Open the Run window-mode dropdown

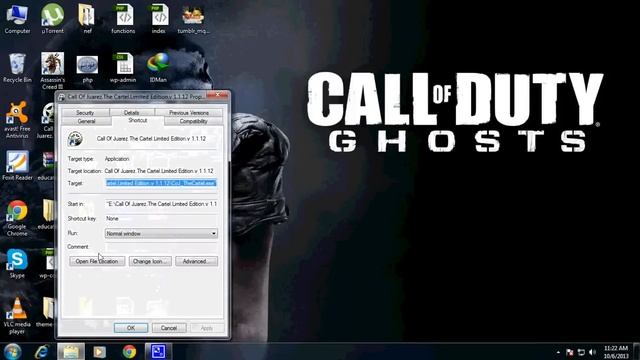pyautogui.click(x=161, y=233)
